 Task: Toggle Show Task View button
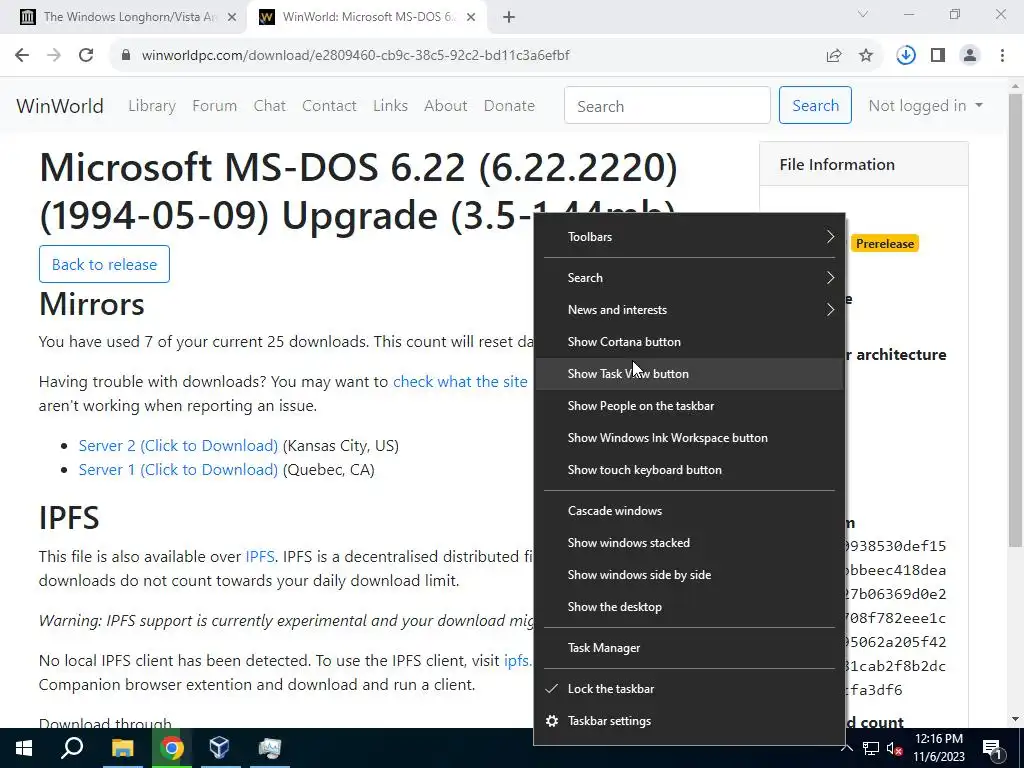(690, 374)
